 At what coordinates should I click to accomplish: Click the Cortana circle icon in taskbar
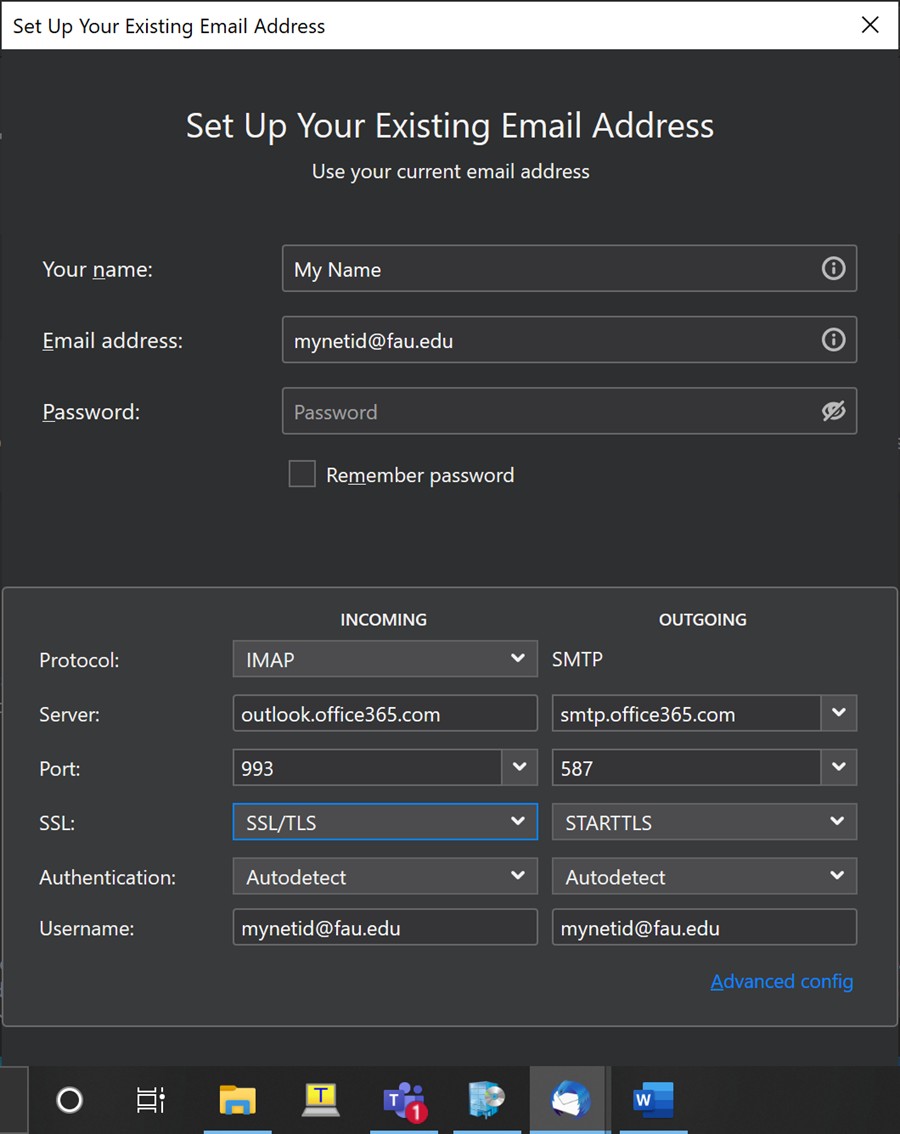pos(69,1101)
